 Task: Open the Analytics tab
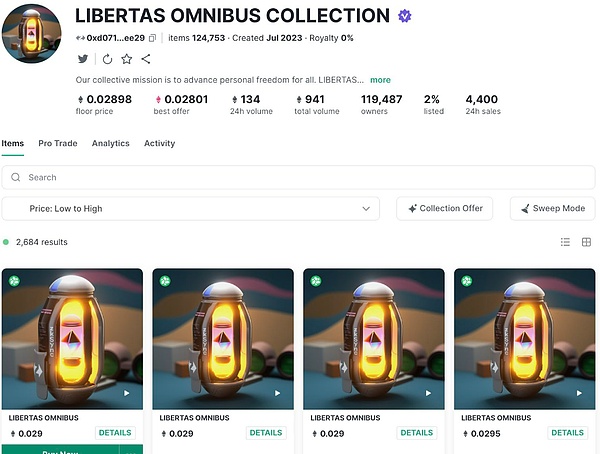click(x=111, y=144)
